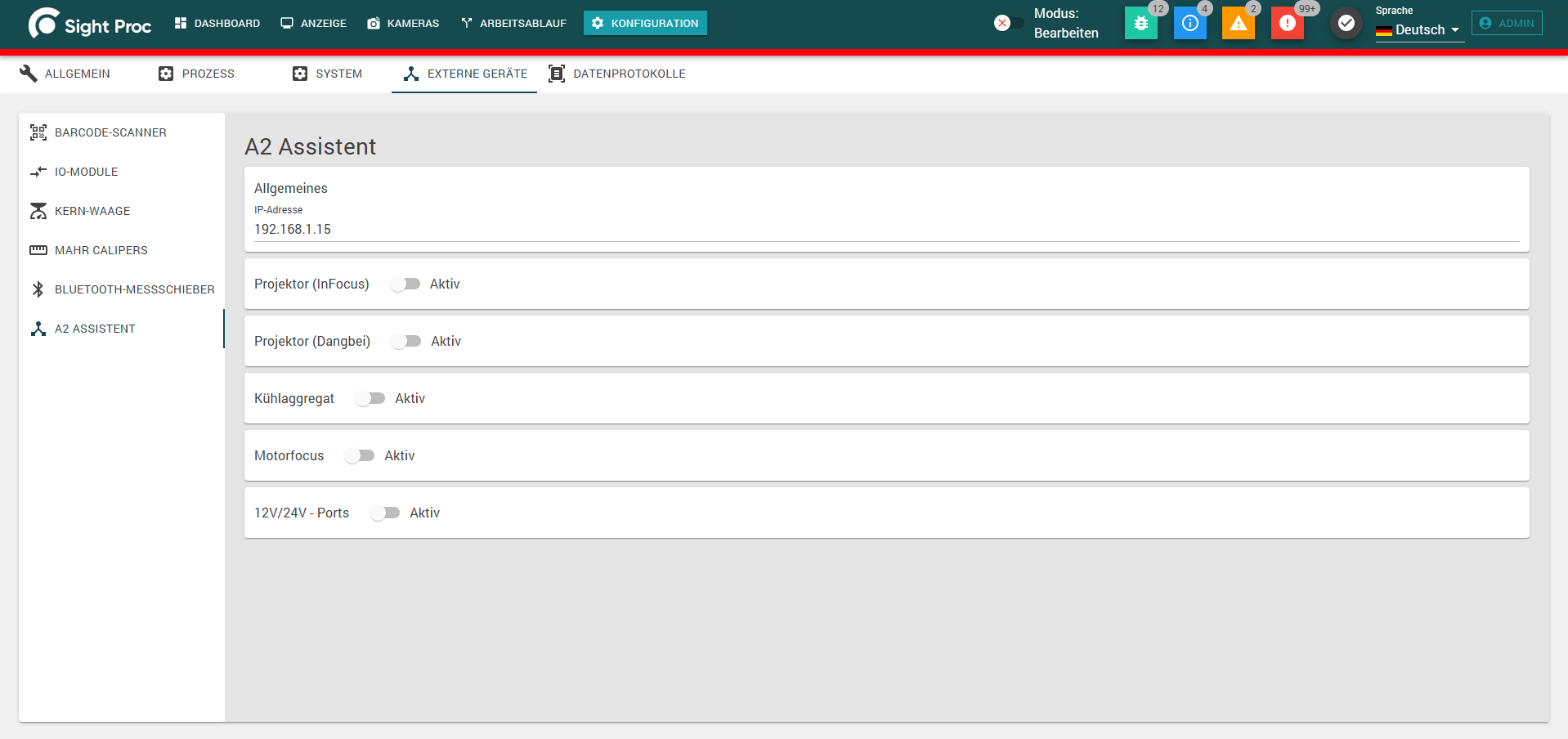Screen dimensions: 1568x739
Task: Open the Dashboard menu
Action: [217, 23]
